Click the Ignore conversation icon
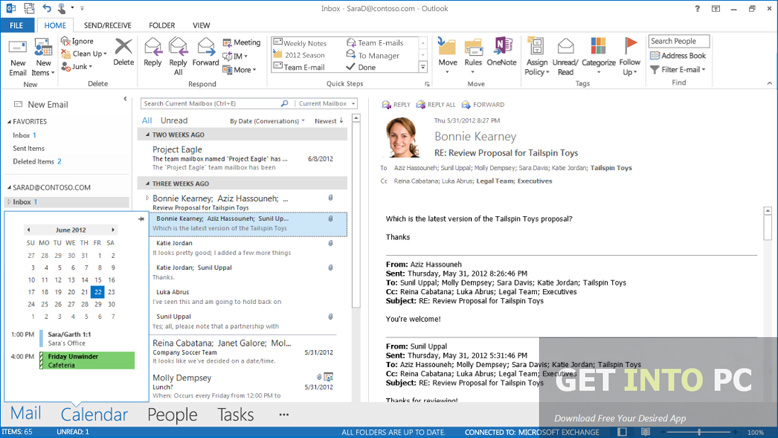The image size is (778, 438). point(77,41)
